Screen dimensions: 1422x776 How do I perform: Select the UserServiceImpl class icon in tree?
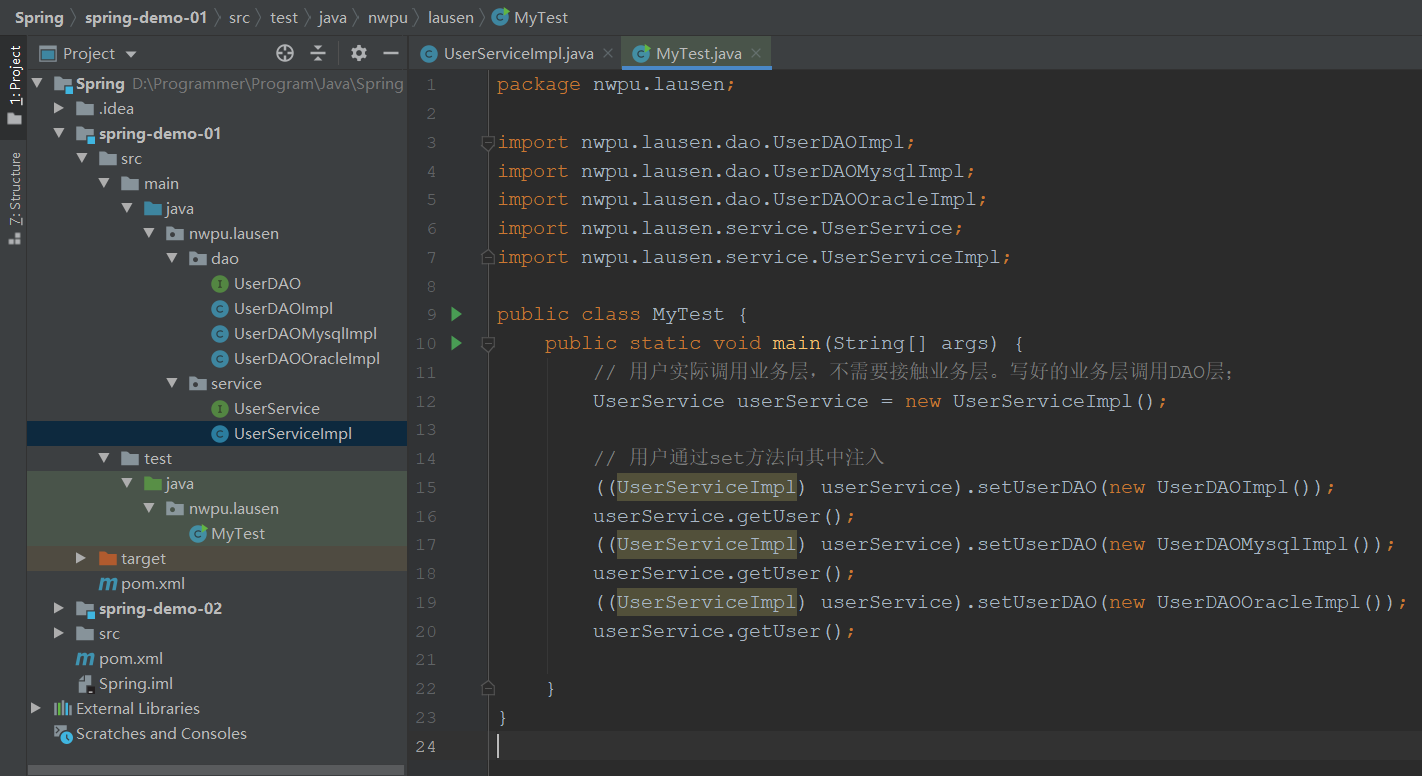220,434
